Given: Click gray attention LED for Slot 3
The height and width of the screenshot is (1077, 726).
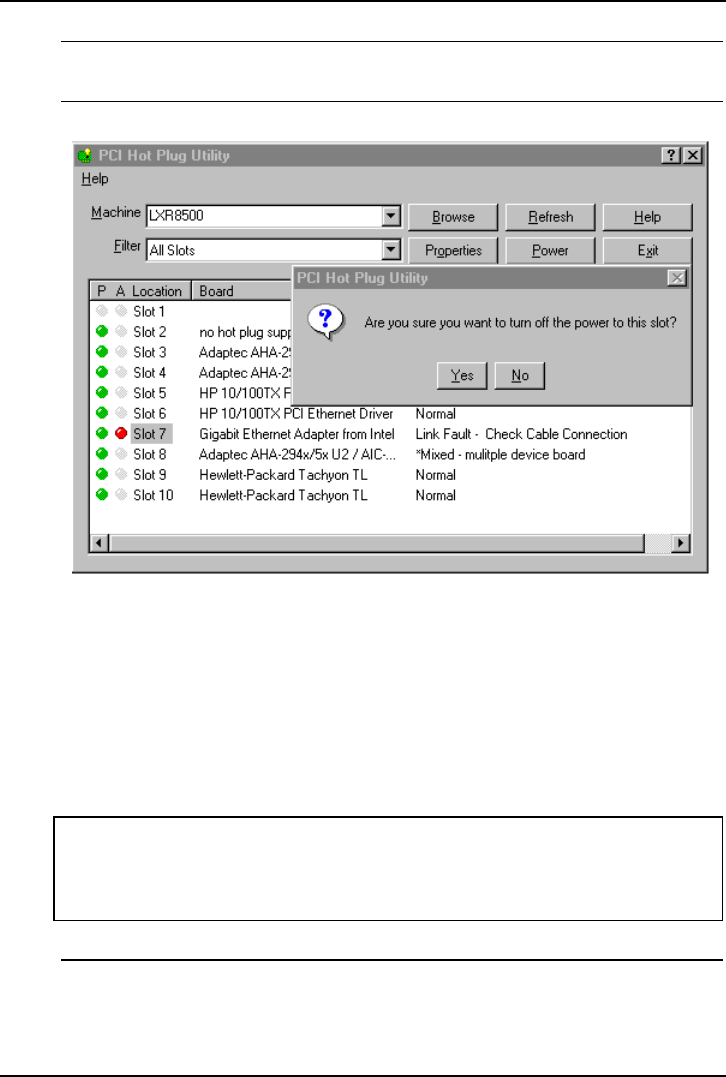Looking at the screenshot, I should (122, 352).
